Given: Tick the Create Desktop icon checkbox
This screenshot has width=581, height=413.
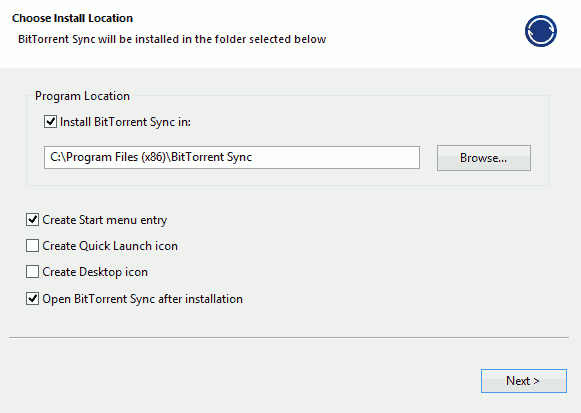Looking at the screenshot, I should (x=32, y=272).
